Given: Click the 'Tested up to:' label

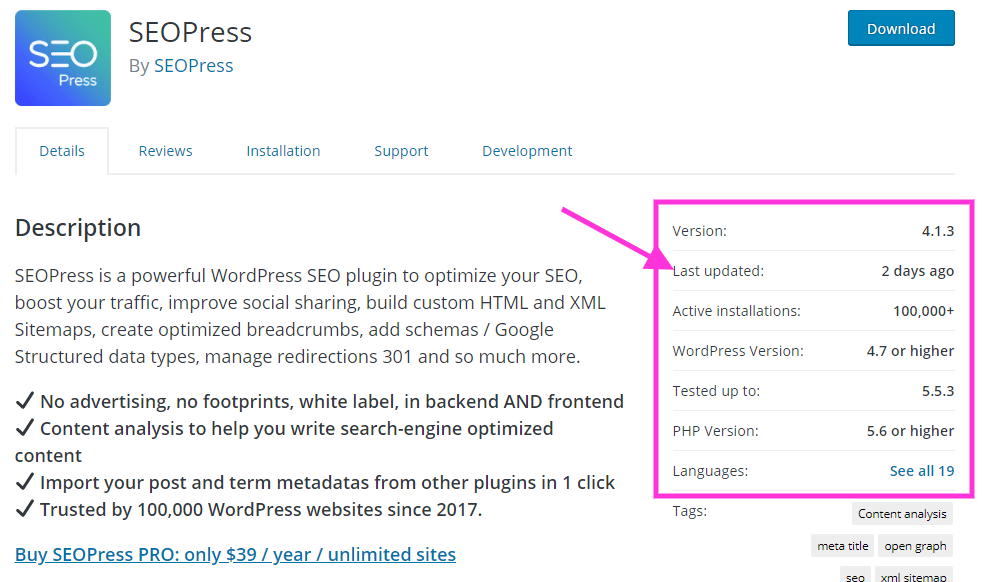Looking at the screenshot, I should [716, 391].
